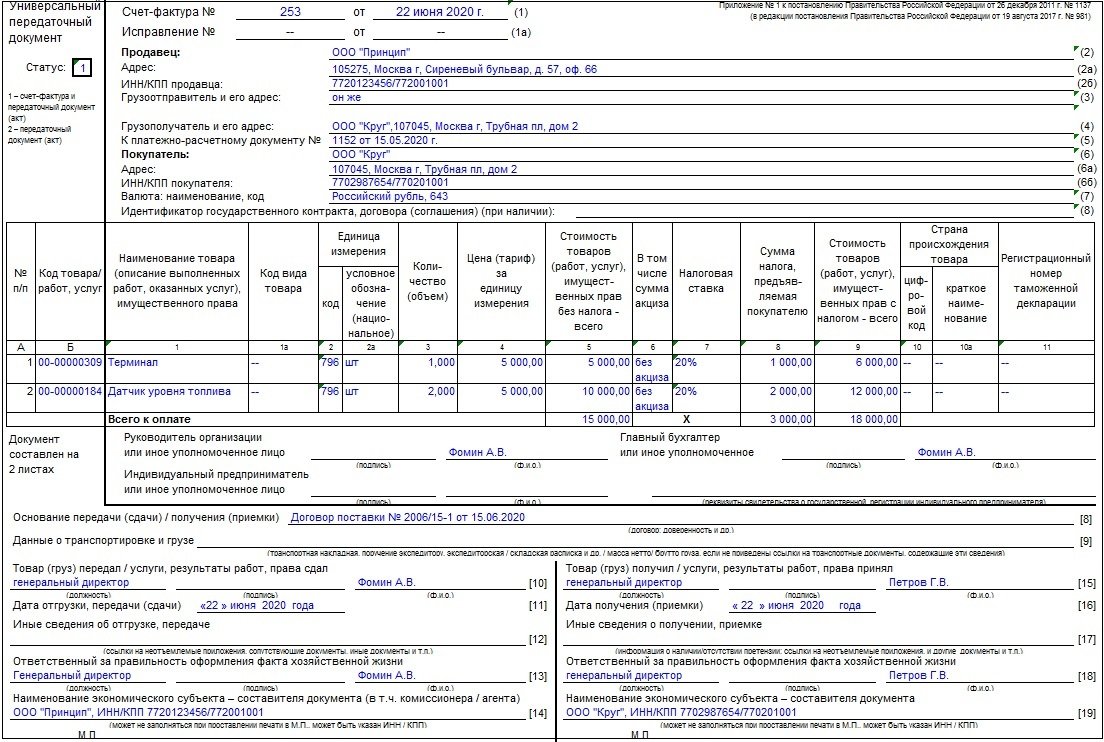Viewport: 1104px width, 742px height.
Task: Click the Терминал item name cell
Action: 177,369
